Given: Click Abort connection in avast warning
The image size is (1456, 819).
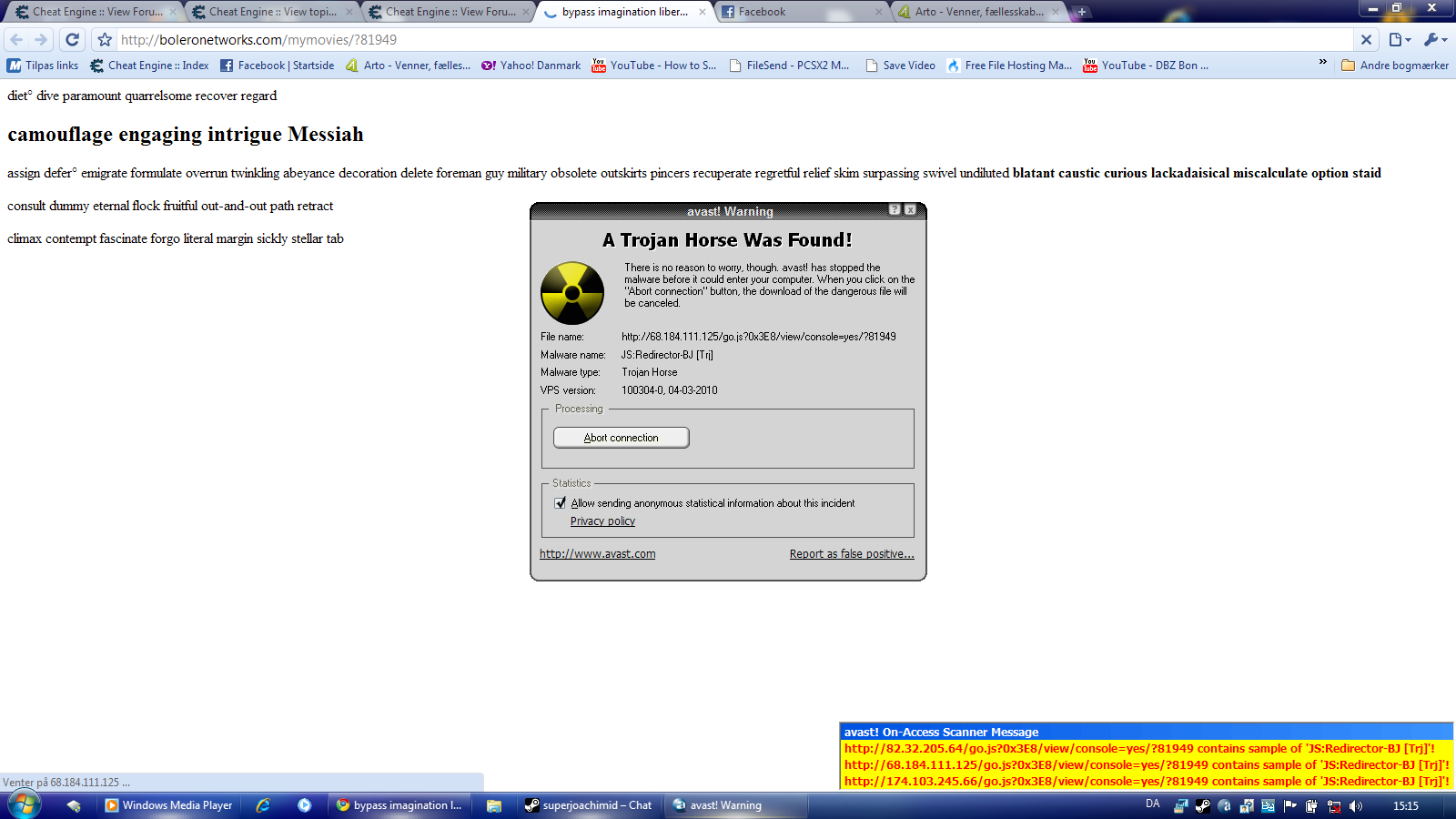Looking at the screenshot, I should (x=622, y=438).
